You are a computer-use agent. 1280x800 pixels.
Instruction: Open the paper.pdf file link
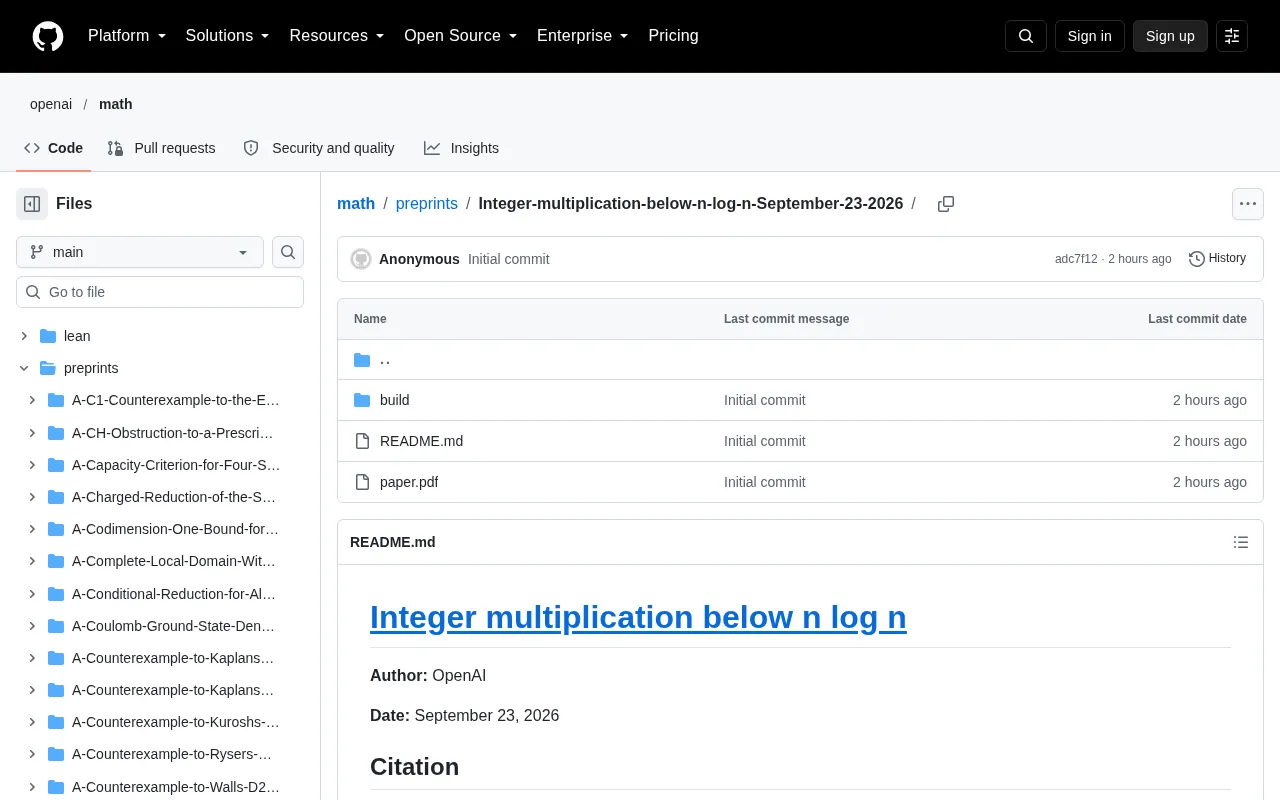[409, 482]
